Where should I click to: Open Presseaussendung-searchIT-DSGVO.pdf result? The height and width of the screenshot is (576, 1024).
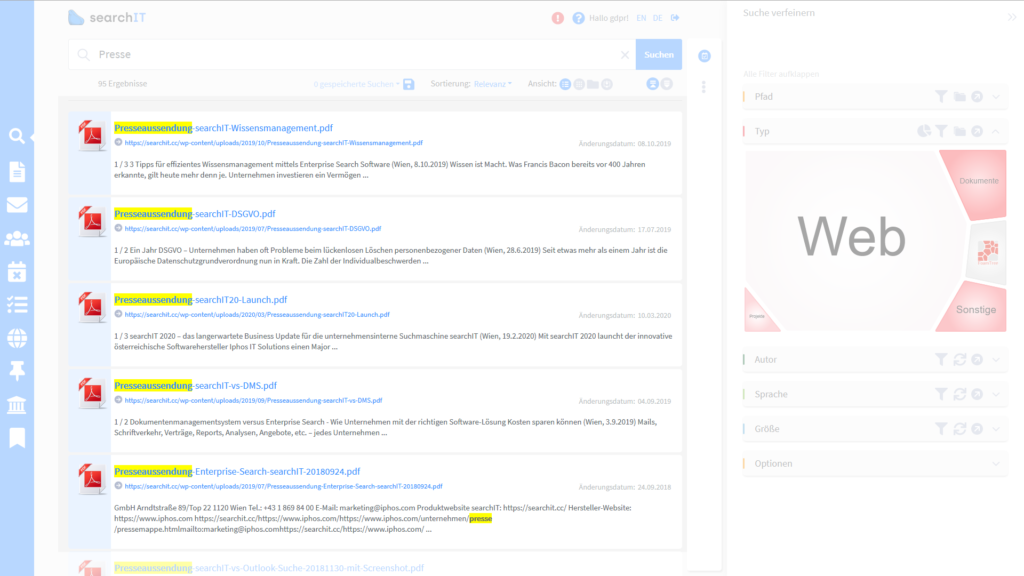tap(195, 214)
